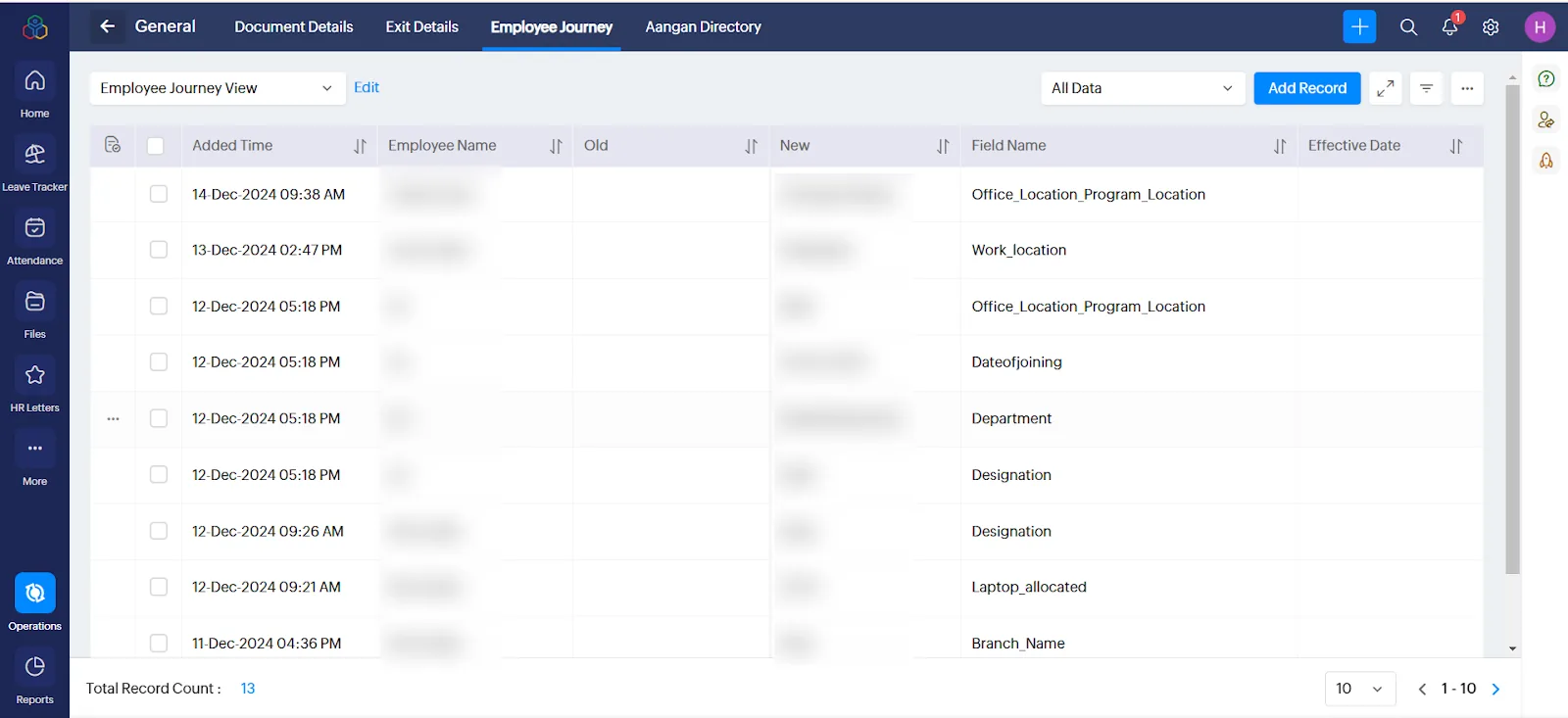This screenshot has height=718, width=1568.
Task: Check the Work_location row checkbox
Action: click(159, 250)
